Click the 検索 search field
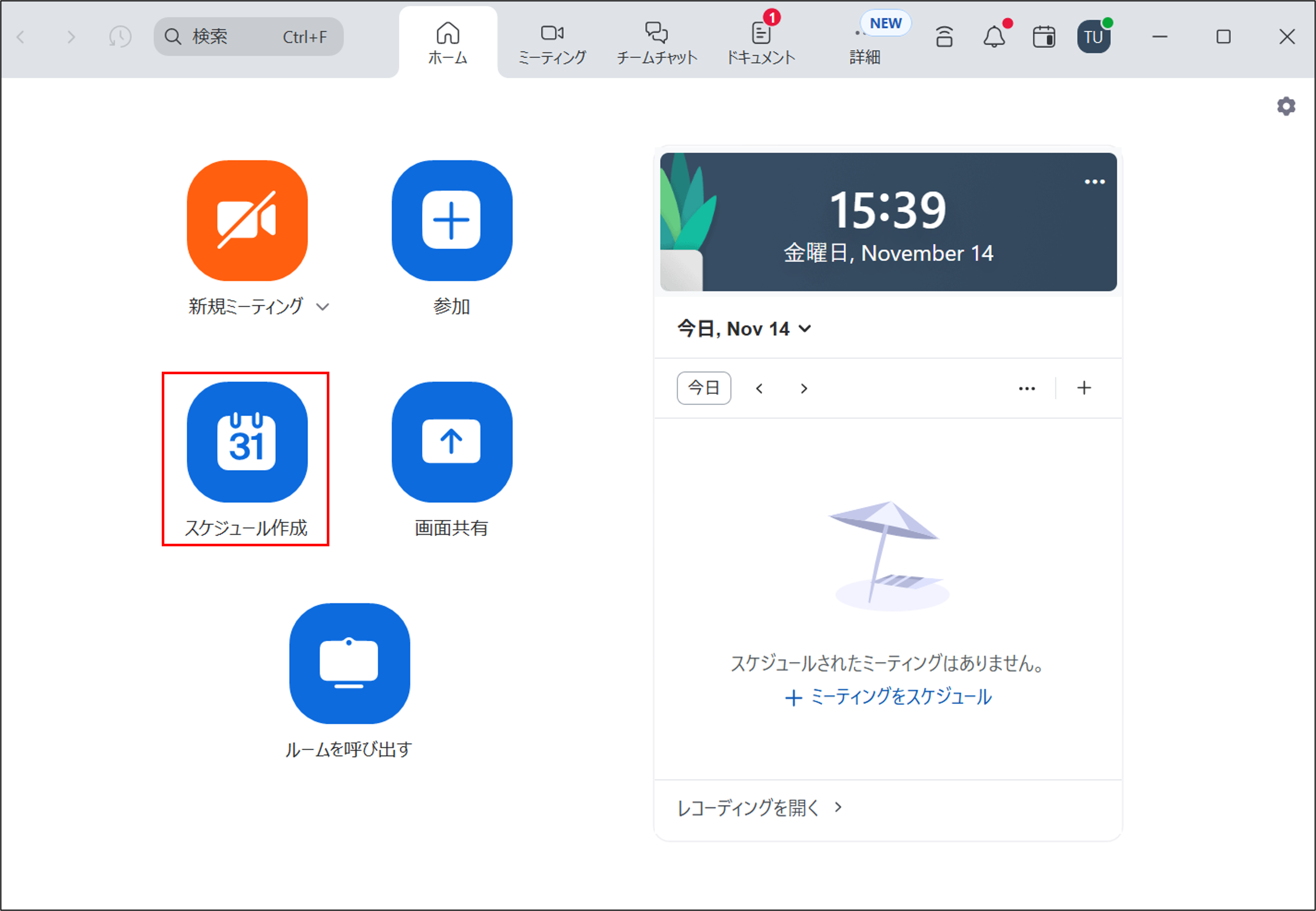Image resolution: width=1316 pixels, height=911 pixels. (248, 37)
